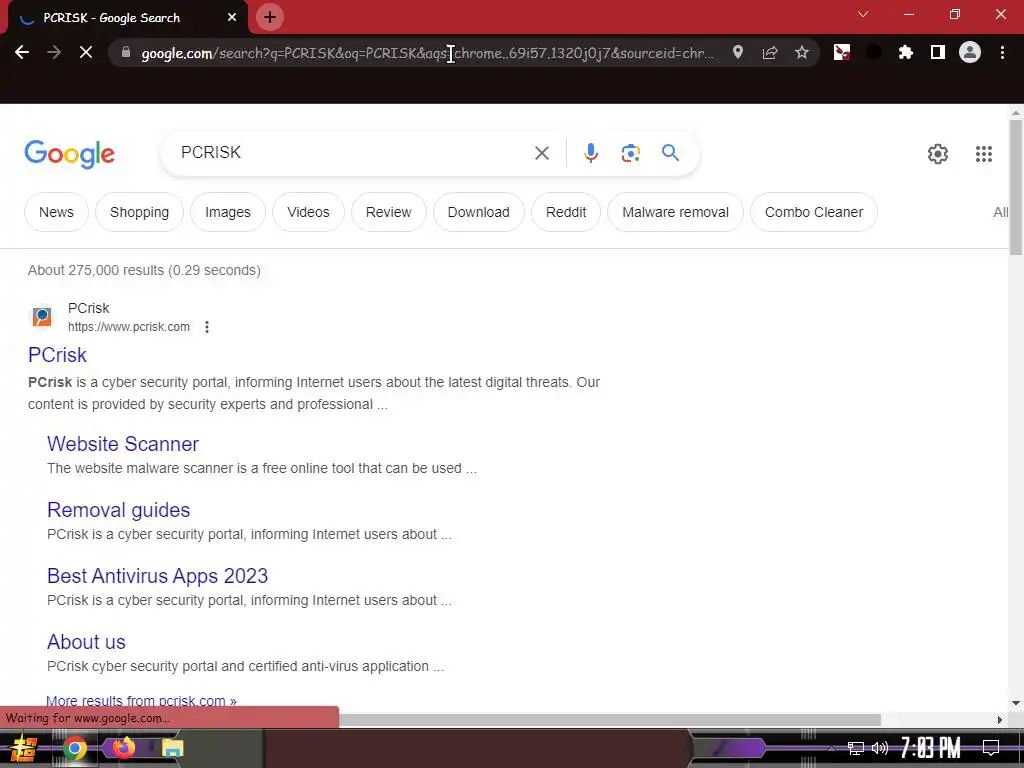Stop loading the page
This screenshot has width=1024, height=768.
point(86,52)
